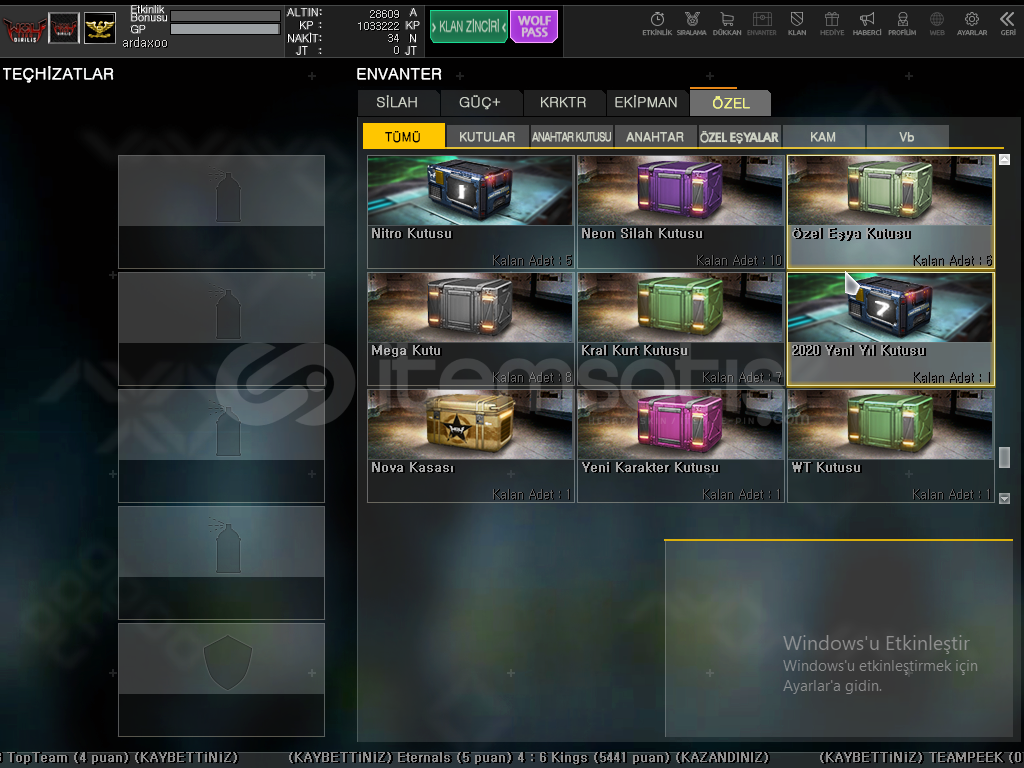Click the KP value 1033222

(378, 26)
